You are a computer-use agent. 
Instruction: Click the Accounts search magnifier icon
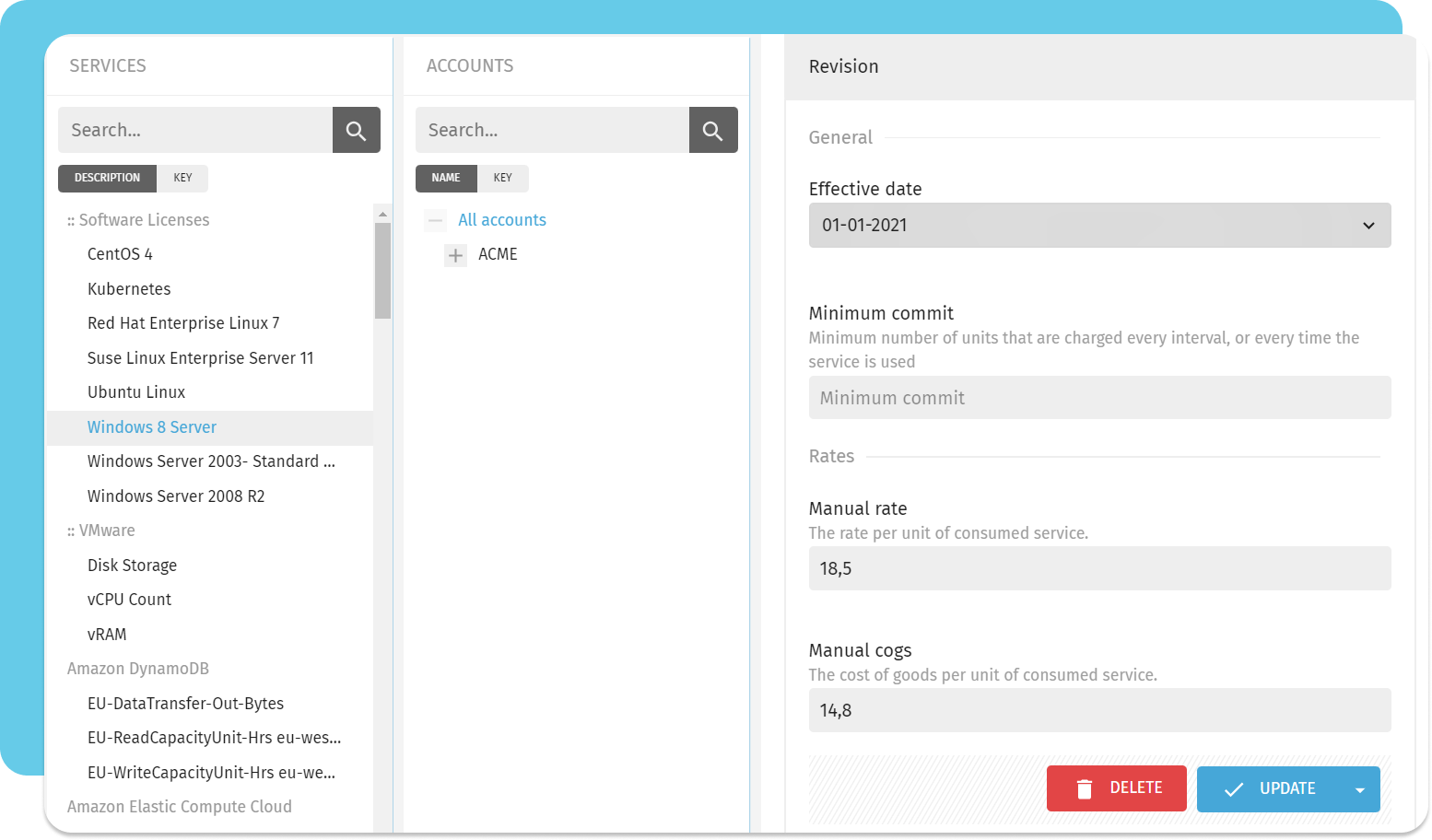coord(712,130)
